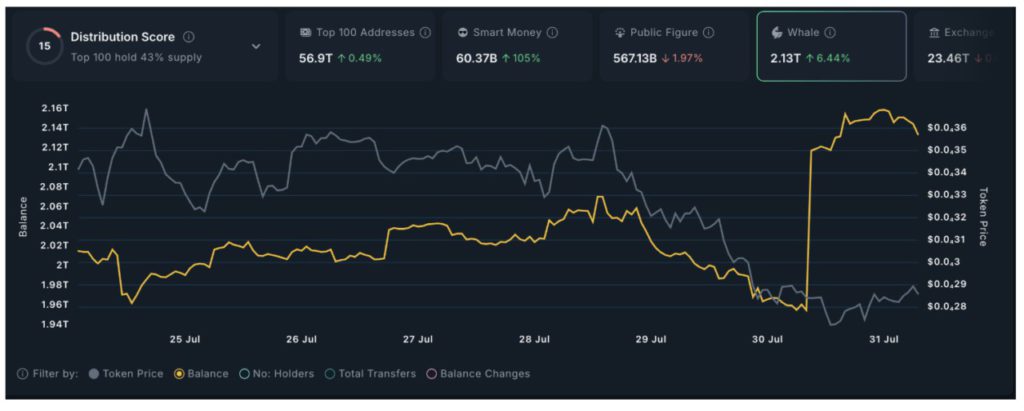This screenshot has height=411, width=1024.
Task: Click info icon next to Public Figure
Action: point(707,33)
